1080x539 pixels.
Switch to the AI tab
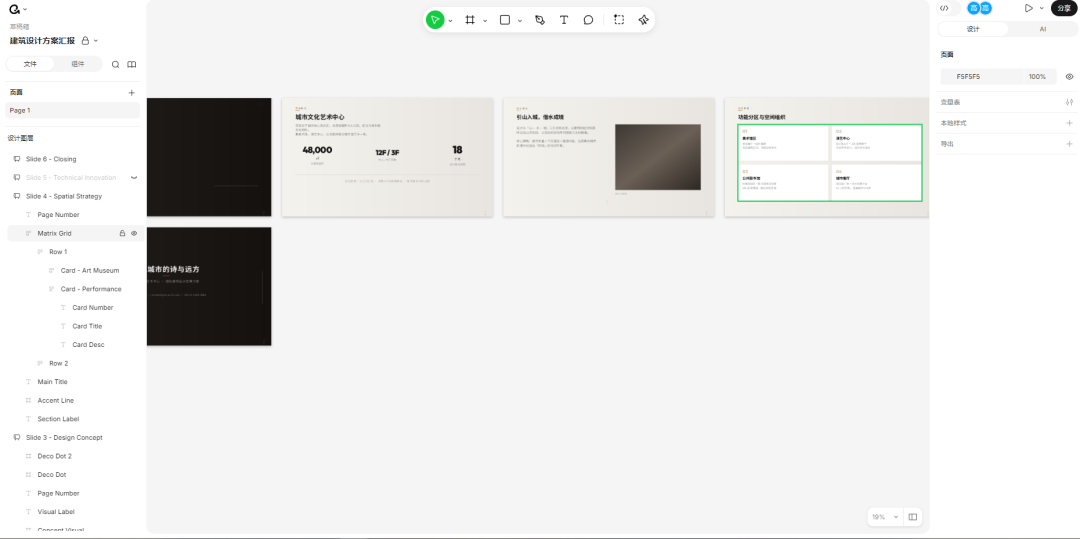[x=1043, y=29]
